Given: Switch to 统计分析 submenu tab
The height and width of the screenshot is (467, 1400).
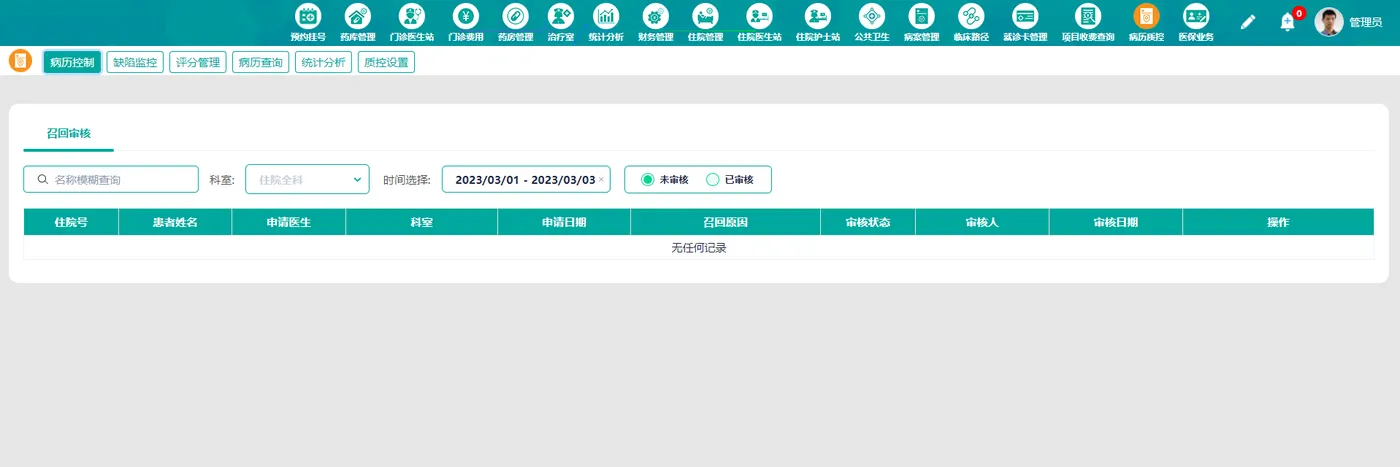Looking at the screenshot, I should 323,62.
